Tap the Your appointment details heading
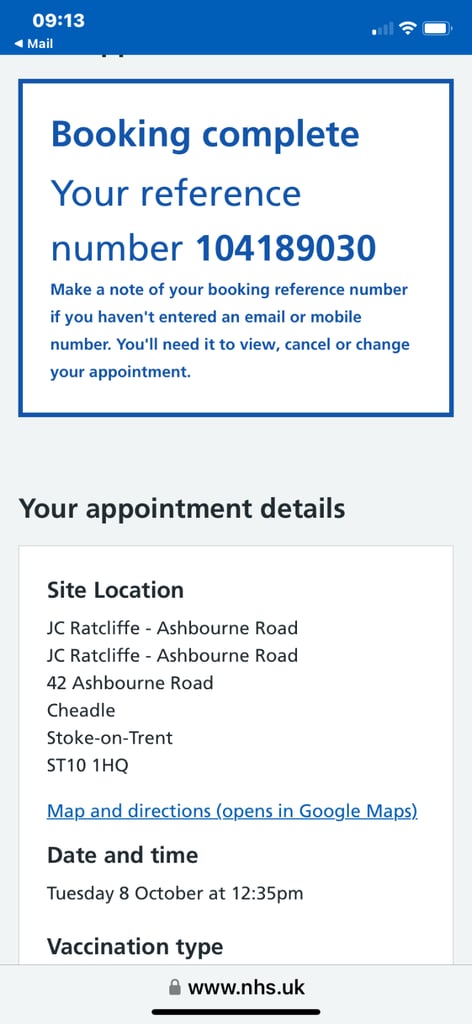 tap(182, 509)
